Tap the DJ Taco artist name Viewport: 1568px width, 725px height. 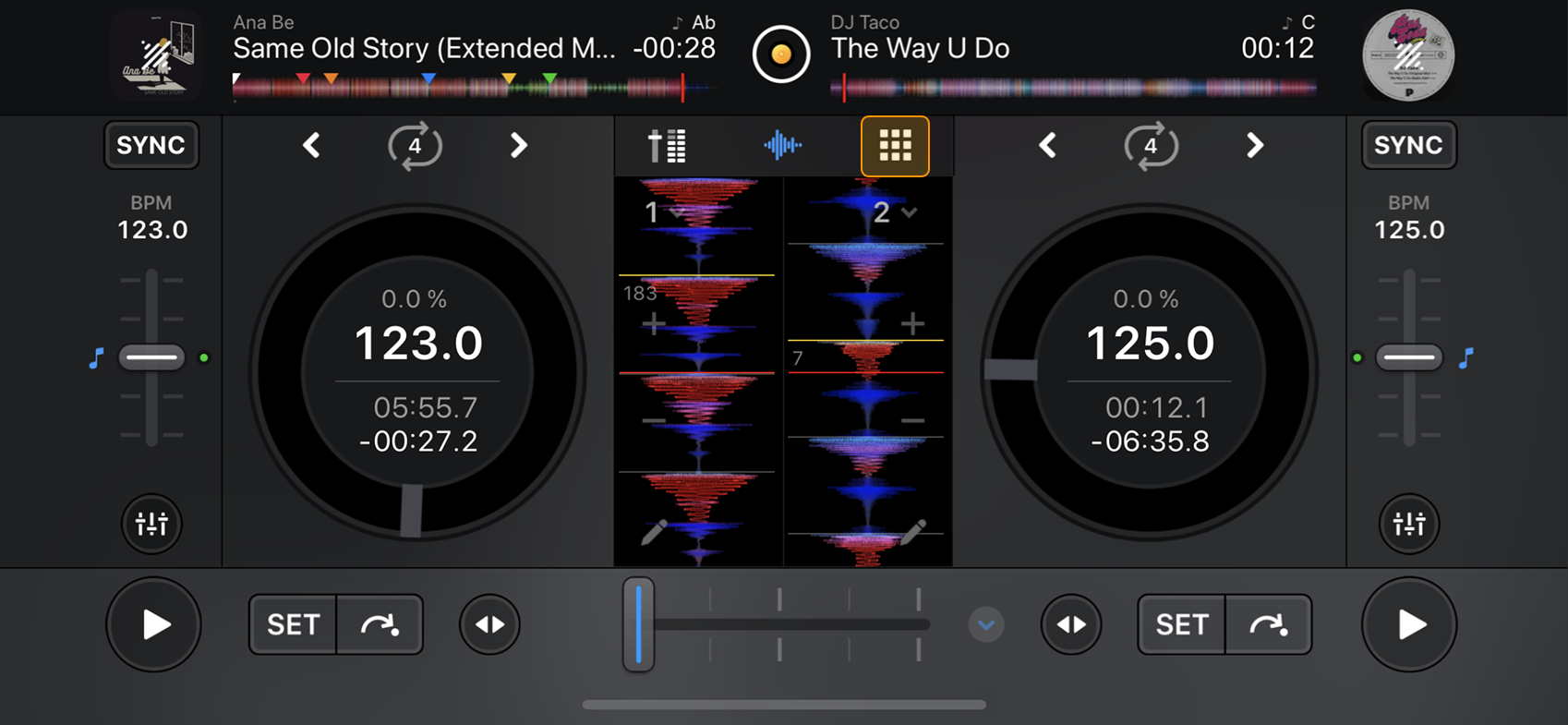pos(865,22)
